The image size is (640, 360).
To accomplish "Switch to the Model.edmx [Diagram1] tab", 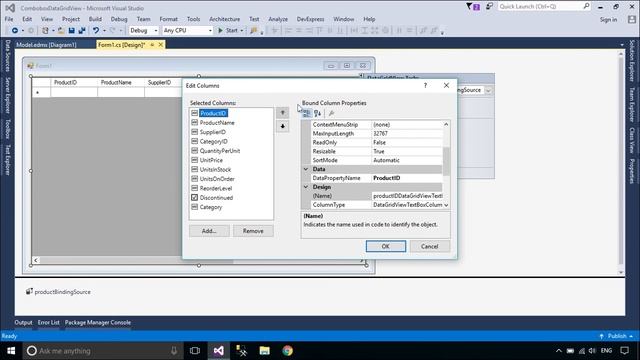I will [x=46, y=45].
